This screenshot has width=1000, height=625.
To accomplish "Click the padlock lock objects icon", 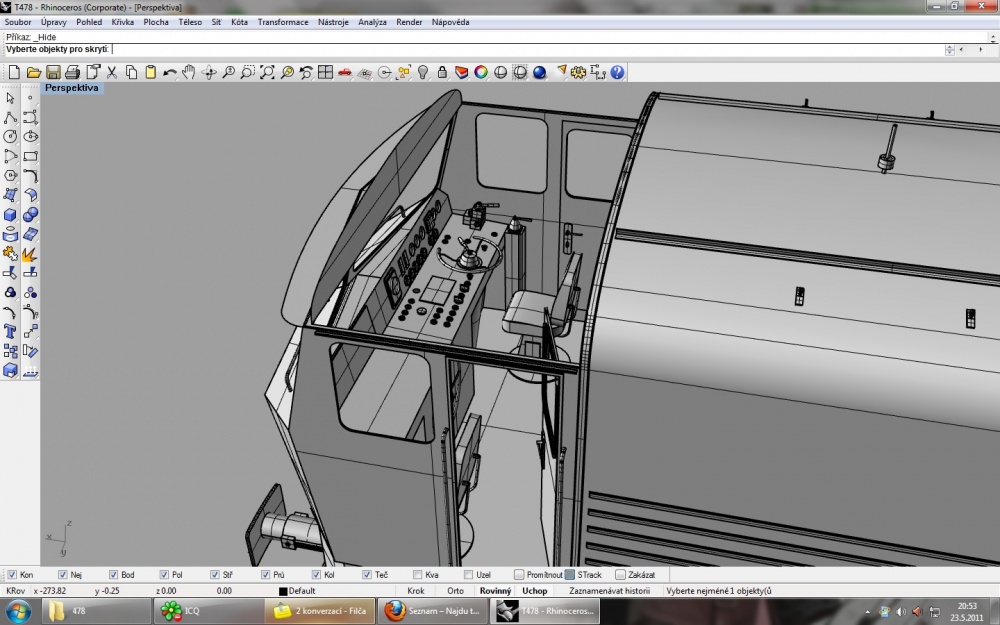I will pyautogui.click(x=442, y=72).
